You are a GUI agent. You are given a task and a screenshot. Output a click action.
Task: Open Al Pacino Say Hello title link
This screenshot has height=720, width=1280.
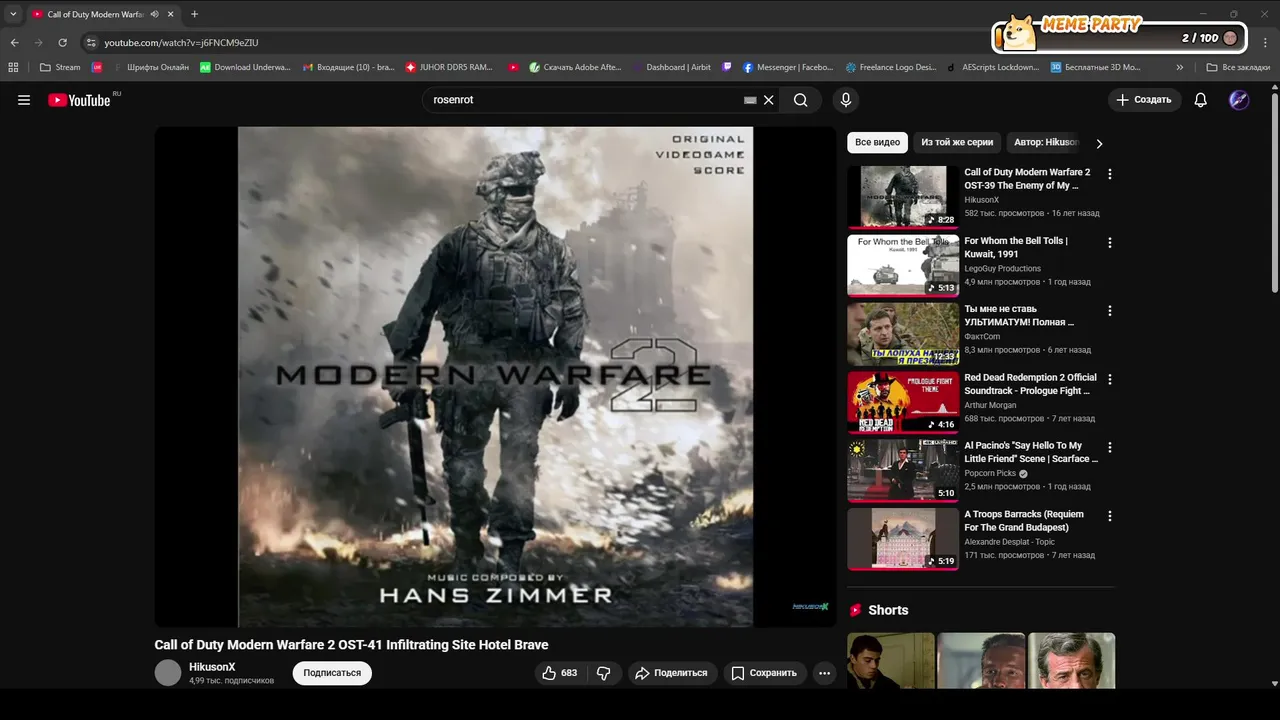(1030, 452)
